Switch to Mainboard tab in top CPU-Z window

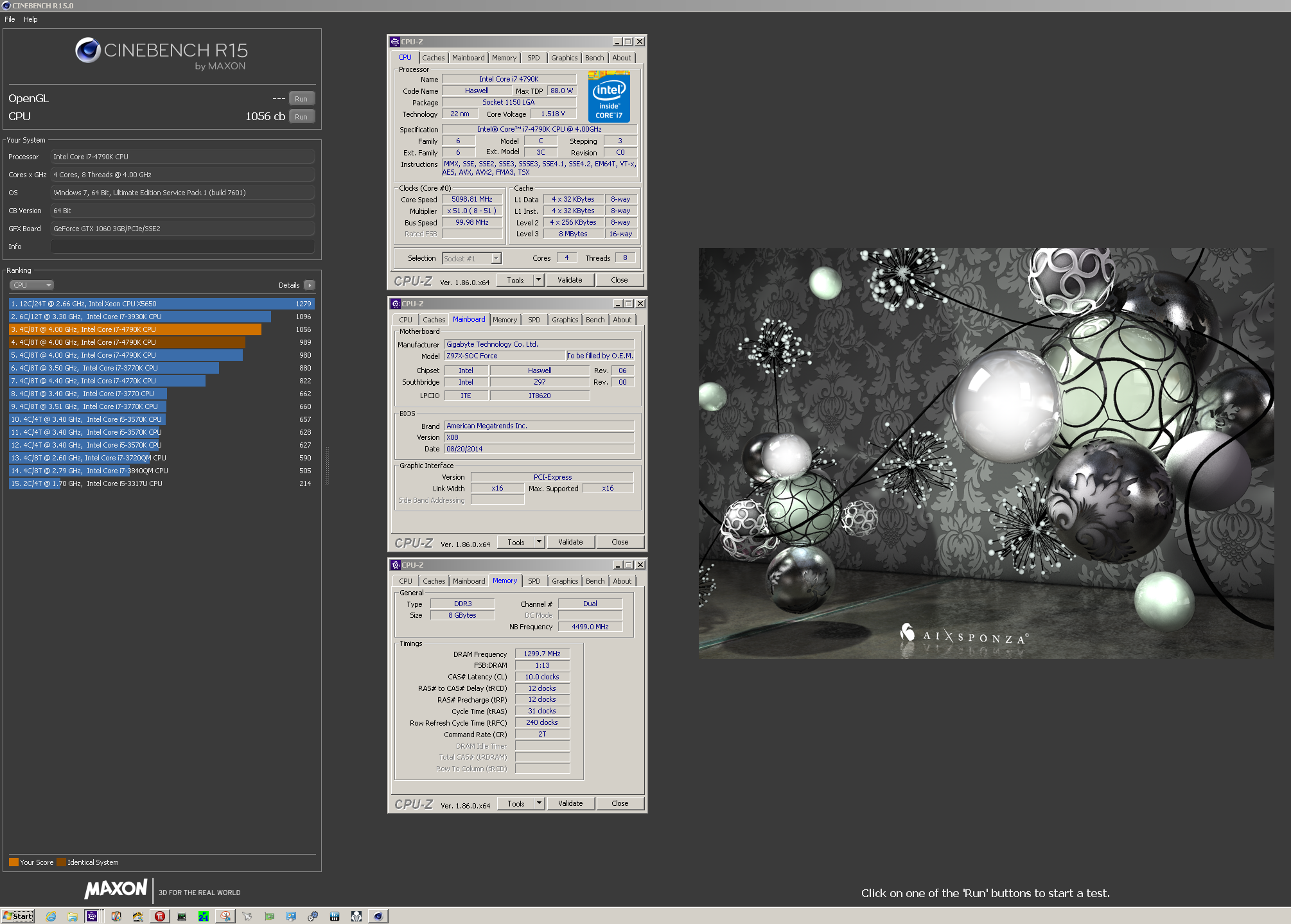click(468, 58)
